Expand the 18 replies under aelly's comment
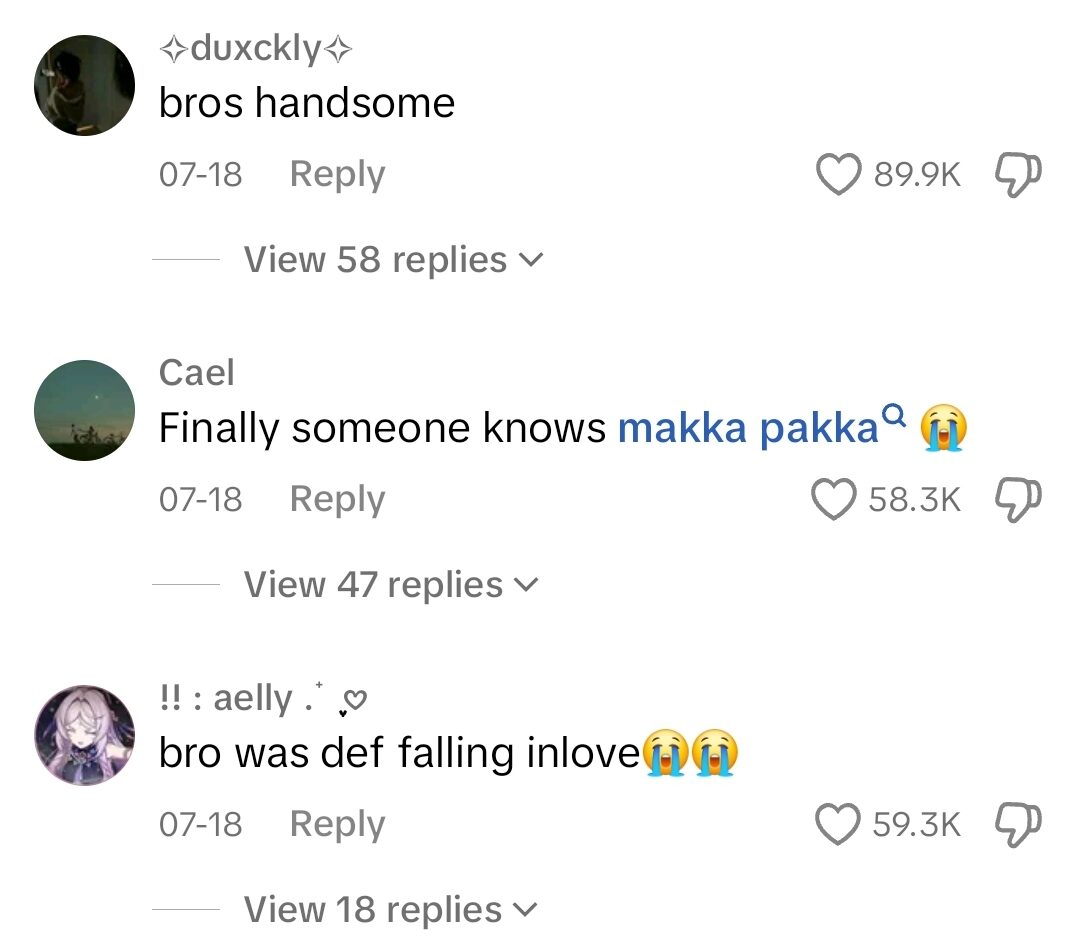The image size is (1080, 950). (385, 909)
